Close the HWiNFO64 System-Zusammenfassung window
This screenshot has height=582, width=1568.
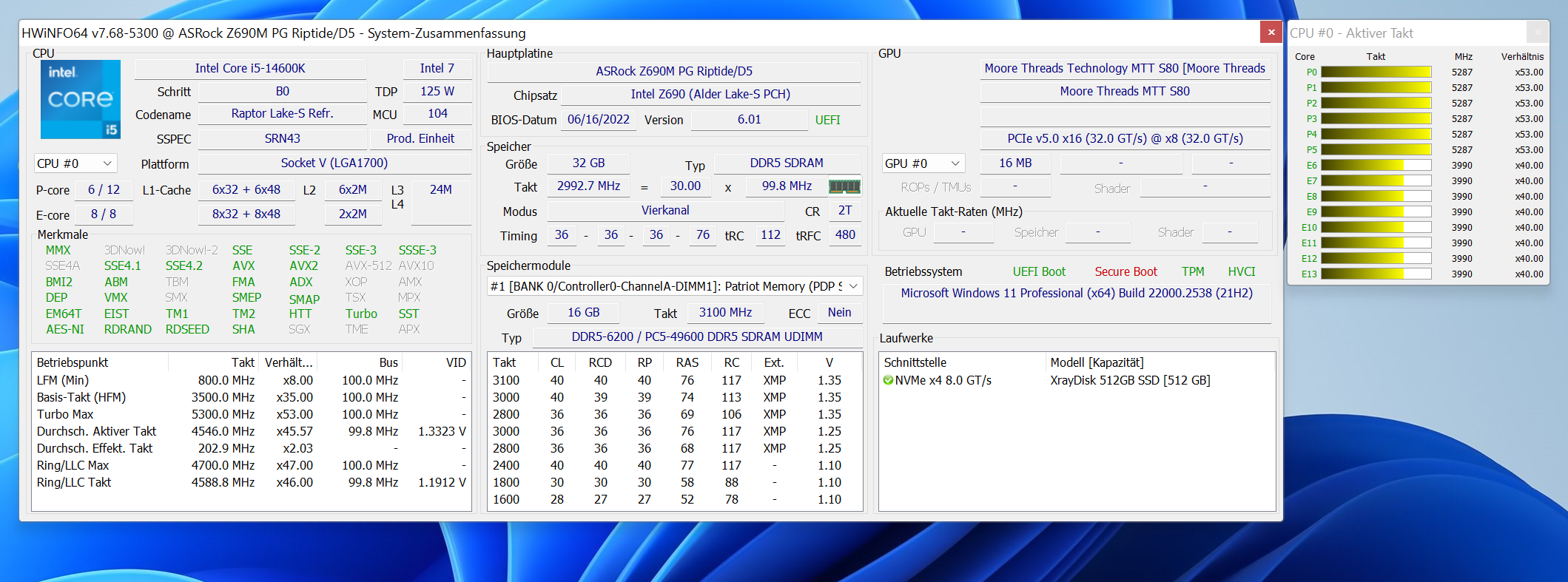pos(1271,32)
